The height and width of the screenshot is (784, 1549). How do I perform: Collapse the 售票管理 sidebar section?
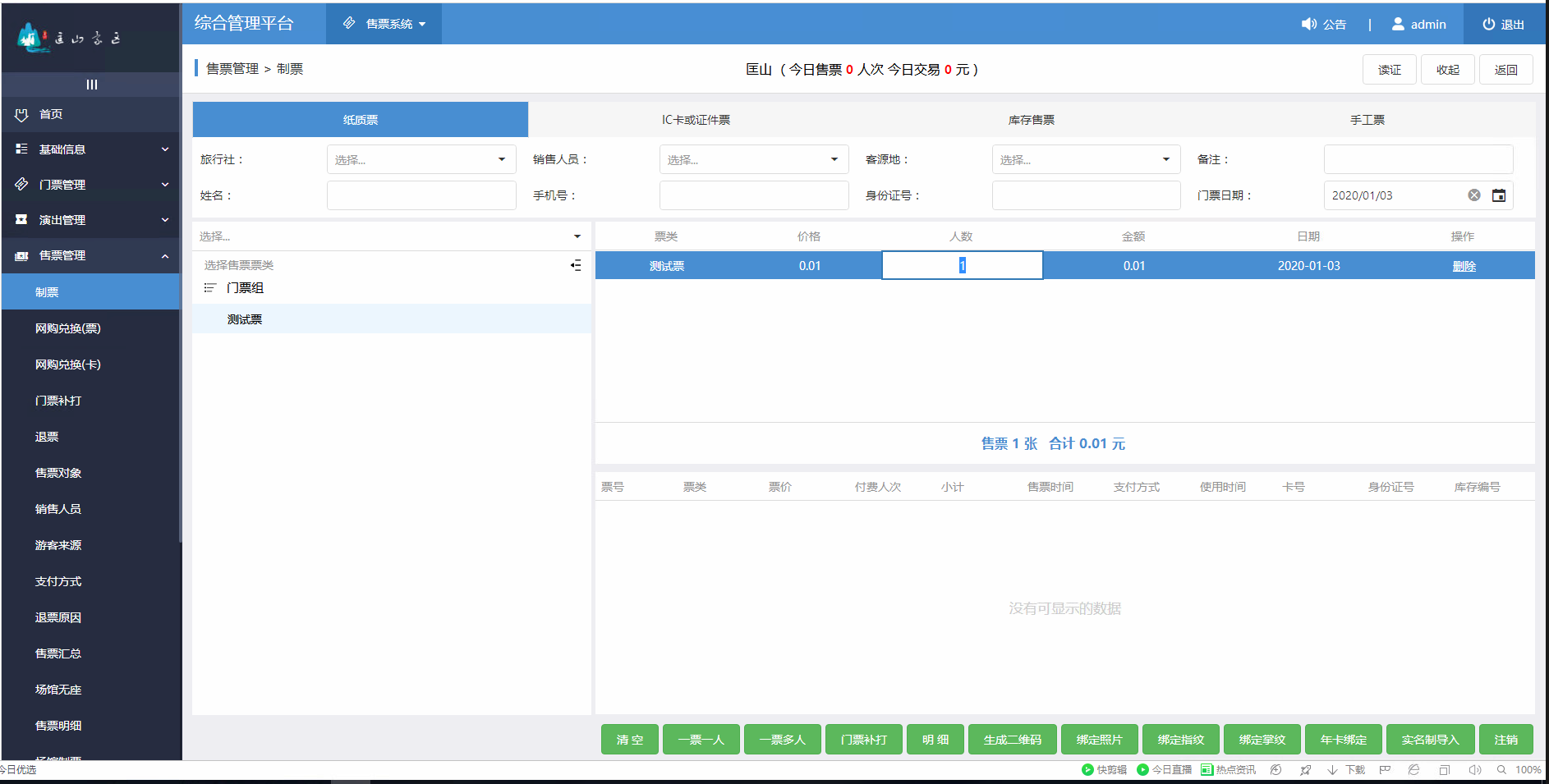point(164,255)
